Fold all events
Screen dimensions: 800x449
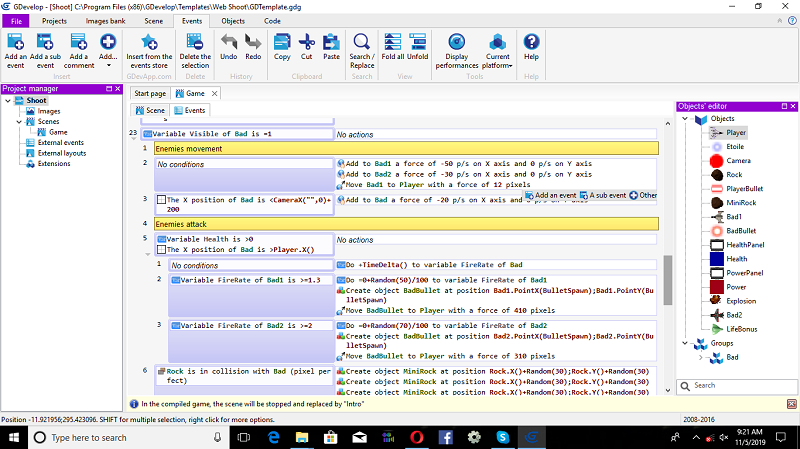pyautogui.click(x=391, y=42)
